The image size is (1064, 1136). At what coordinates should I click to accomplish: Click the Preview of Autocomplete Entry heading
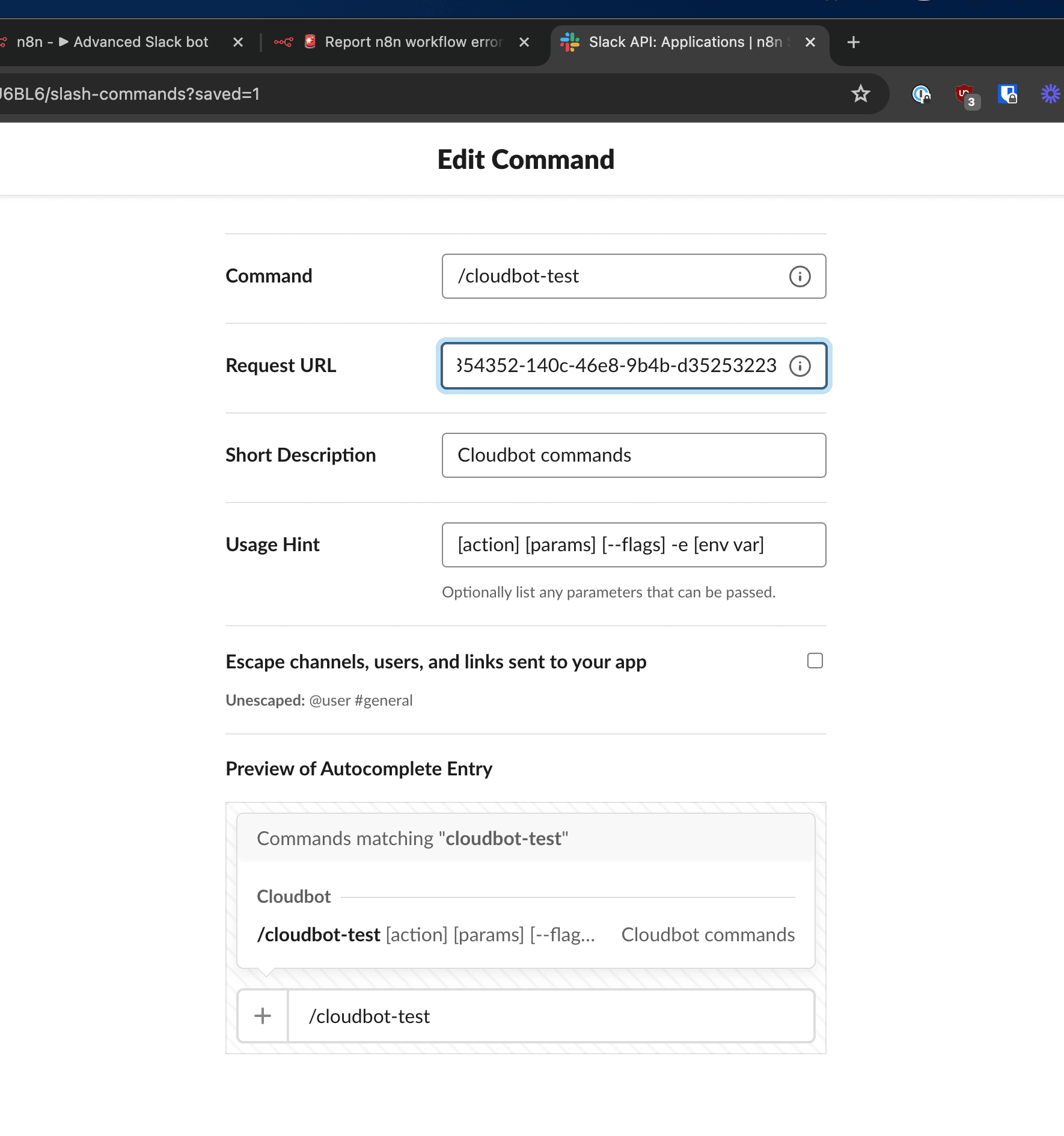(x=359, y=769)
